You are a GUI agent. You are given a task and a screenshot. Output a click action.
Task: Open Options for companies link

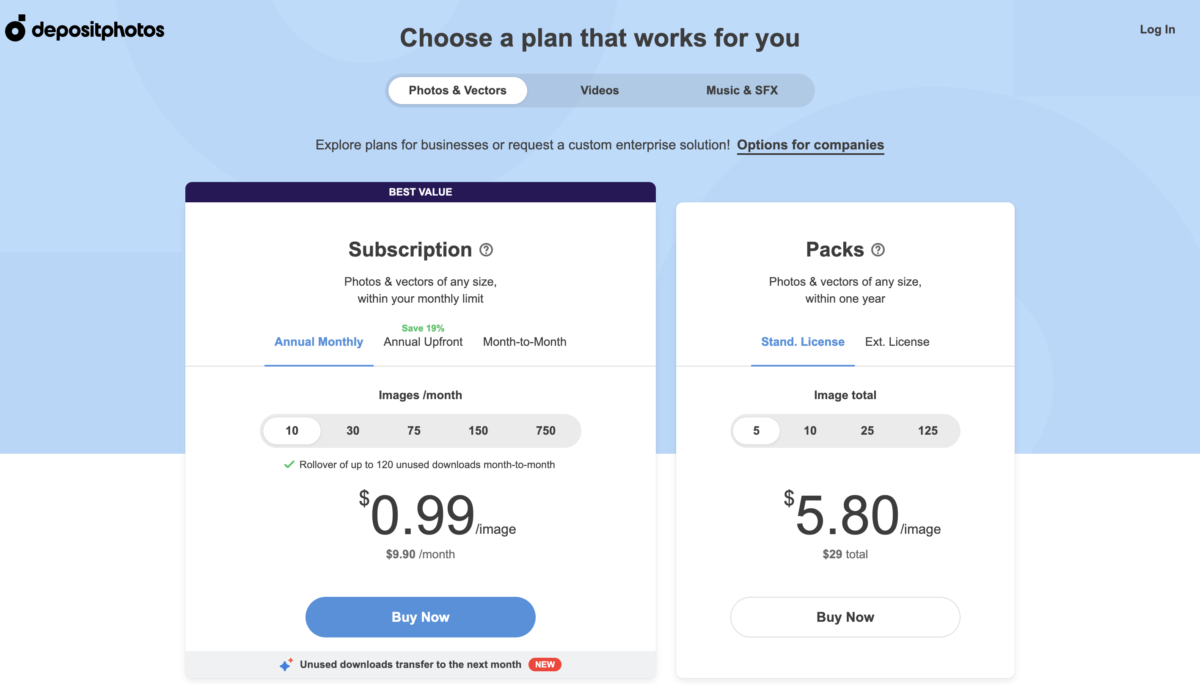click(x=810, y=145)
